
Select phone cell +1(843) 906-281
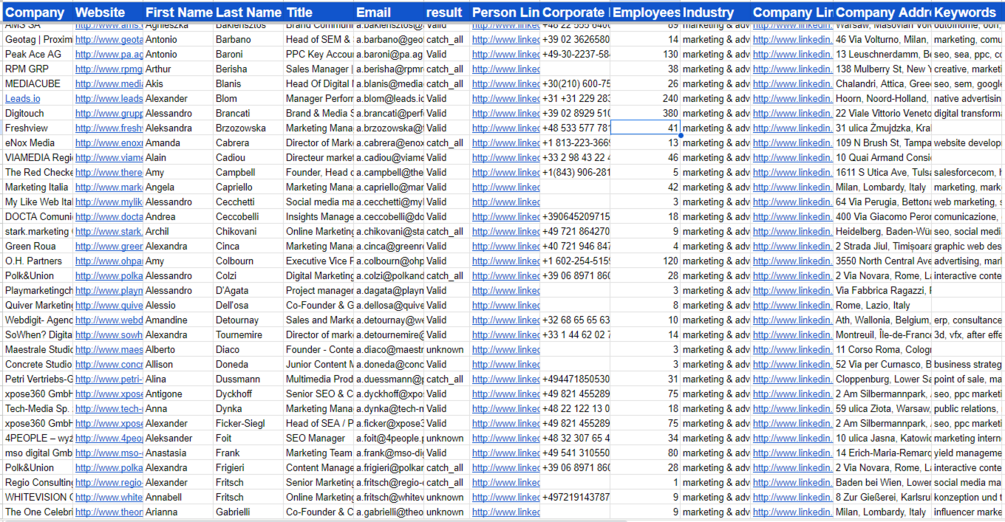coord(575,172)
